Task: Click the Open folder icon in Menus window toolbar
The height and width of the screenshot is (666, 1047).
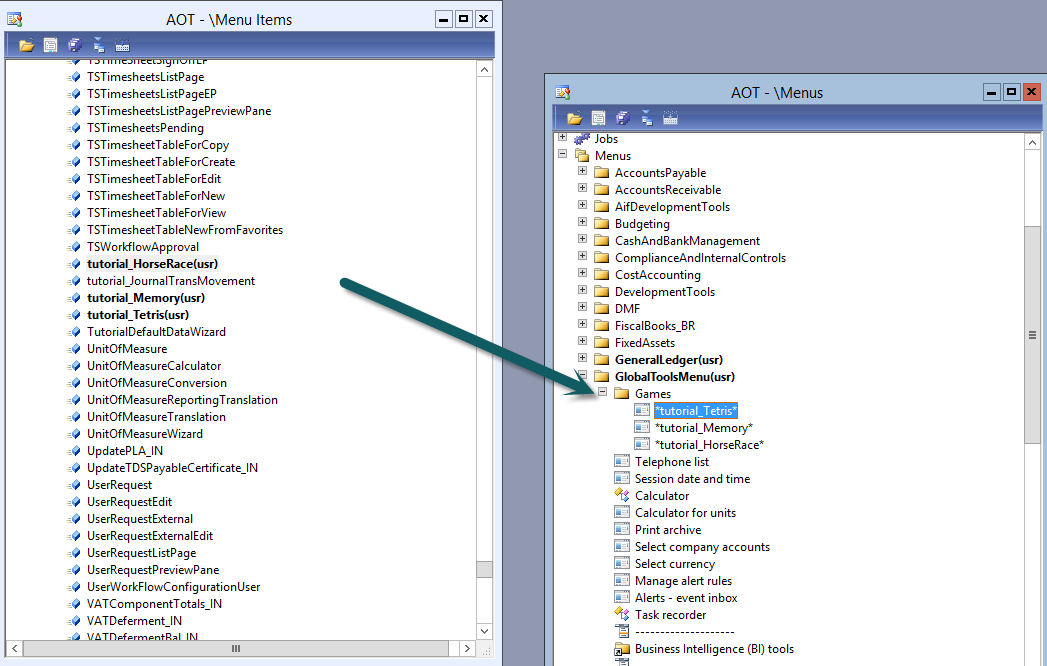Action: [574, 118]
